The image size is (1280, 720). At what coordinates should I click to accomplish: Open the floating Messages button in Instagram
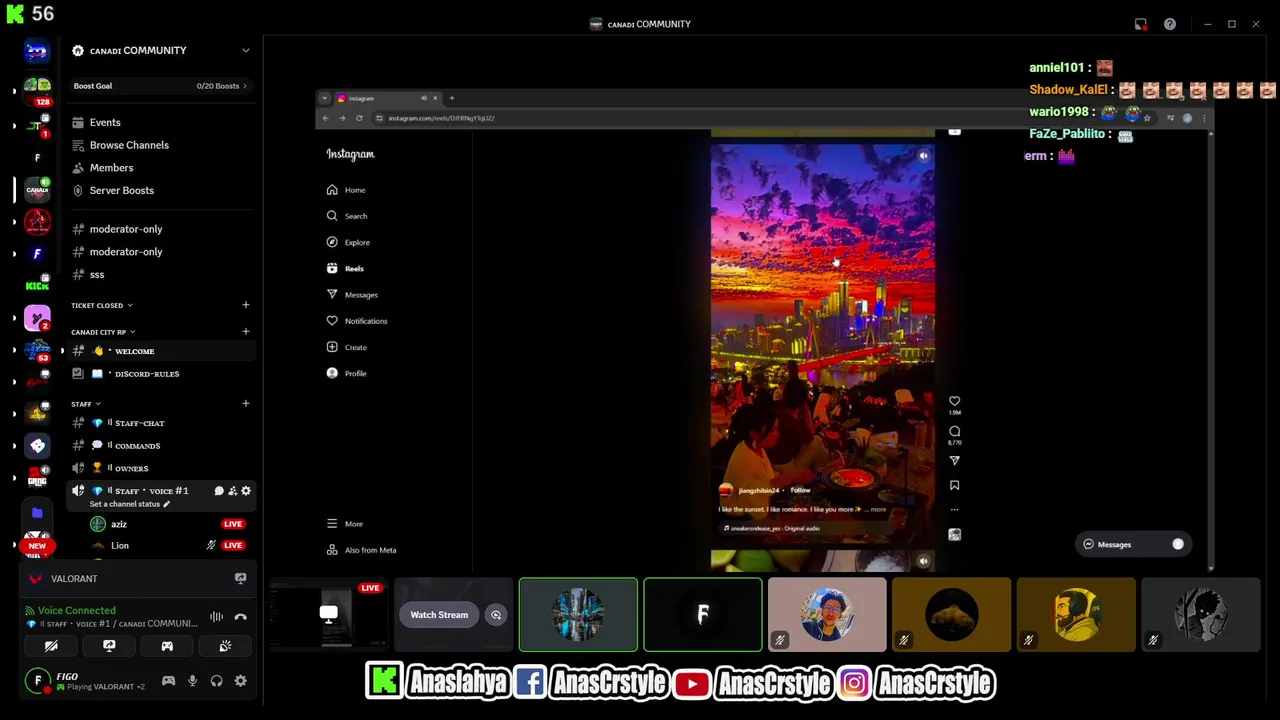click(1135, 544)
